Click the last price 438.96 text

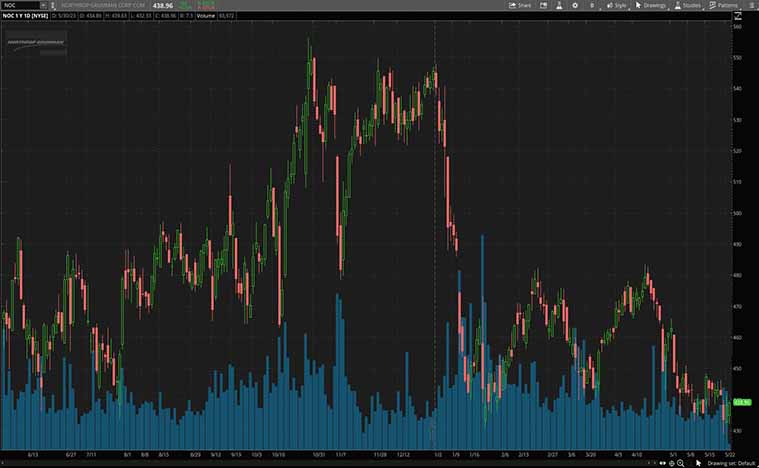click(x=163, y=5)
